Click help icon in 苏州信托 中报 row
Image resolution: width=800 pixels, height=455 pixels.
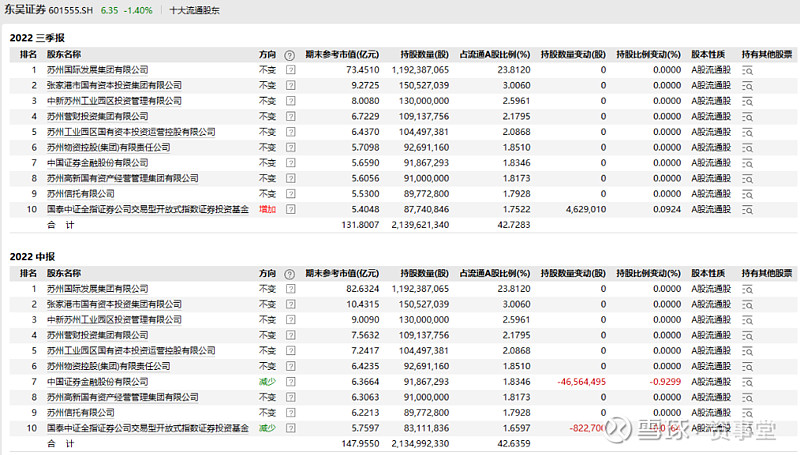pos(290,413)
